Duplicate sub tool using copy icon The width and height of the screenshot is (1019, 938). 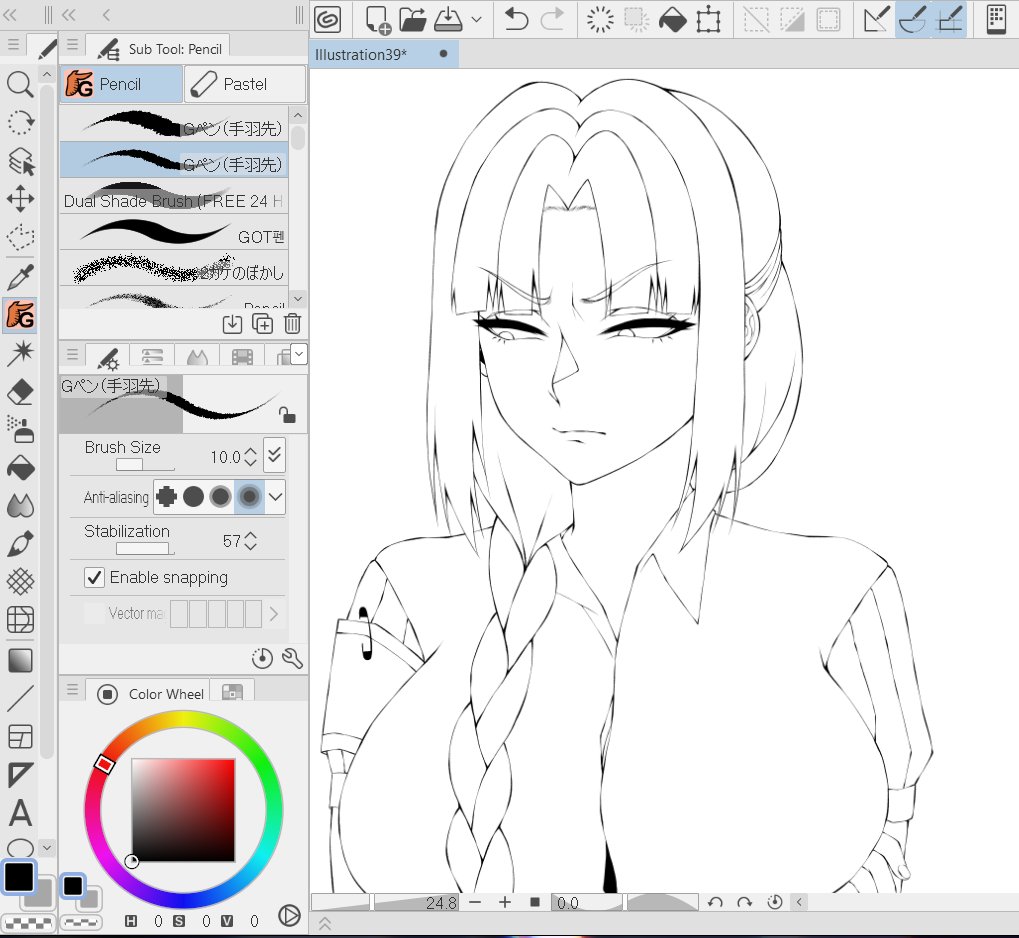tap(263, 324)
